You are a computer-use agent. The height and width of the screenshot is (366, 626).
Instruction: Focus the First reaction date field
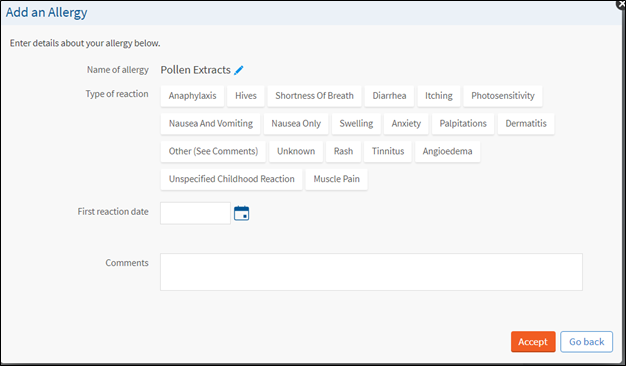click(196, 213)
